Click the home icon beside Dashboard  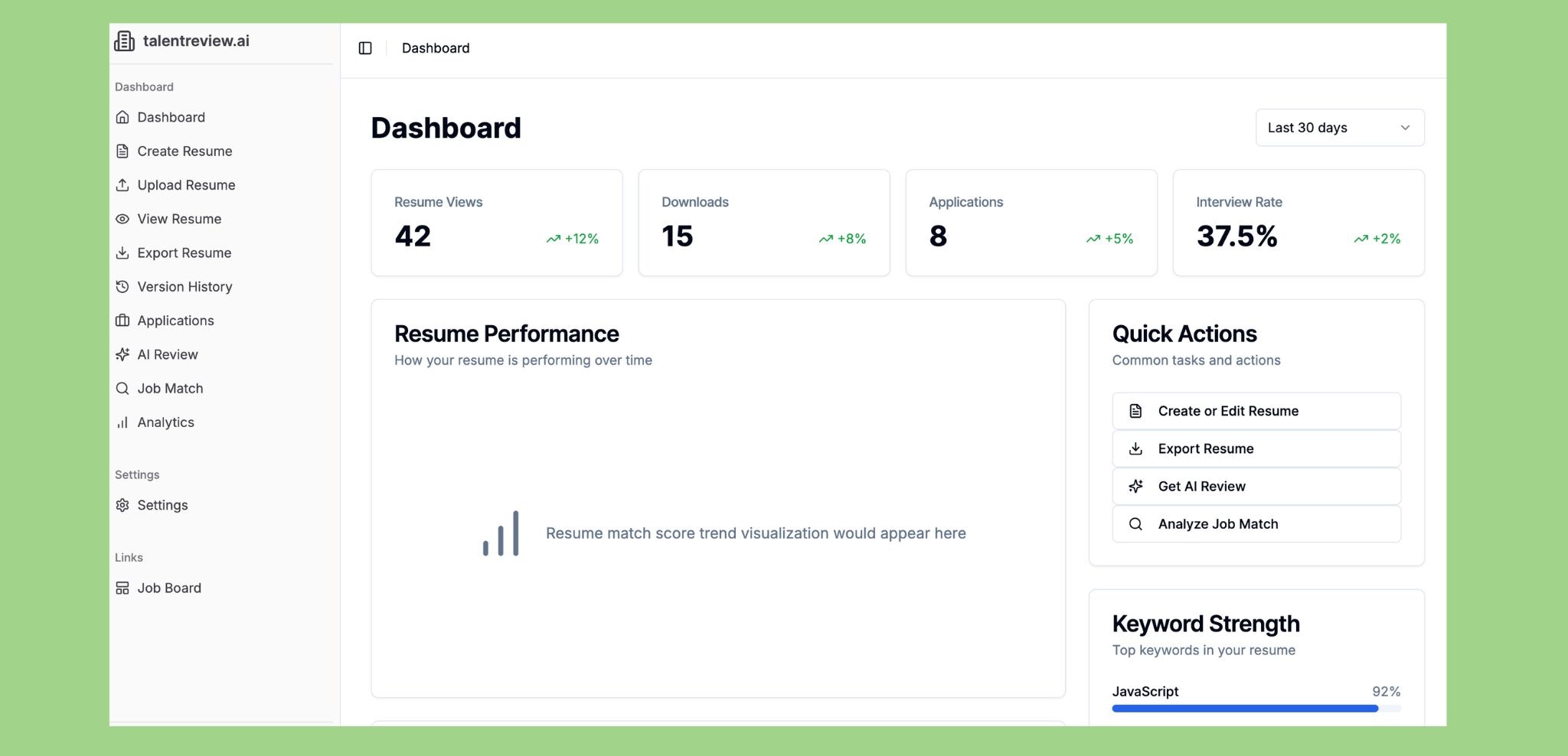pos(122,117)
